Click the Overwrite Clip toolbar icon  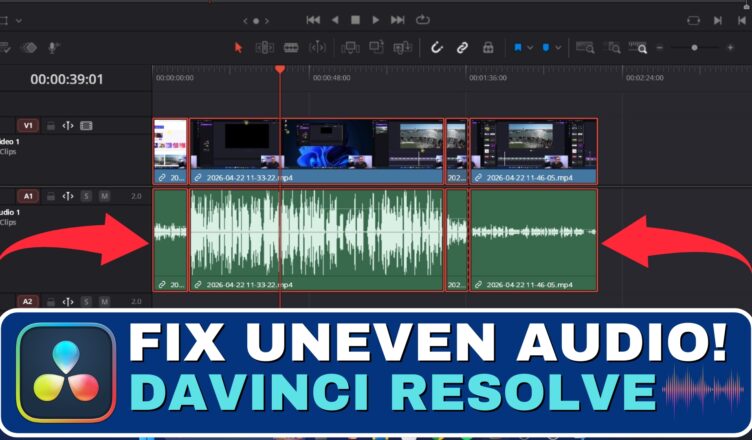click(376, 47)
